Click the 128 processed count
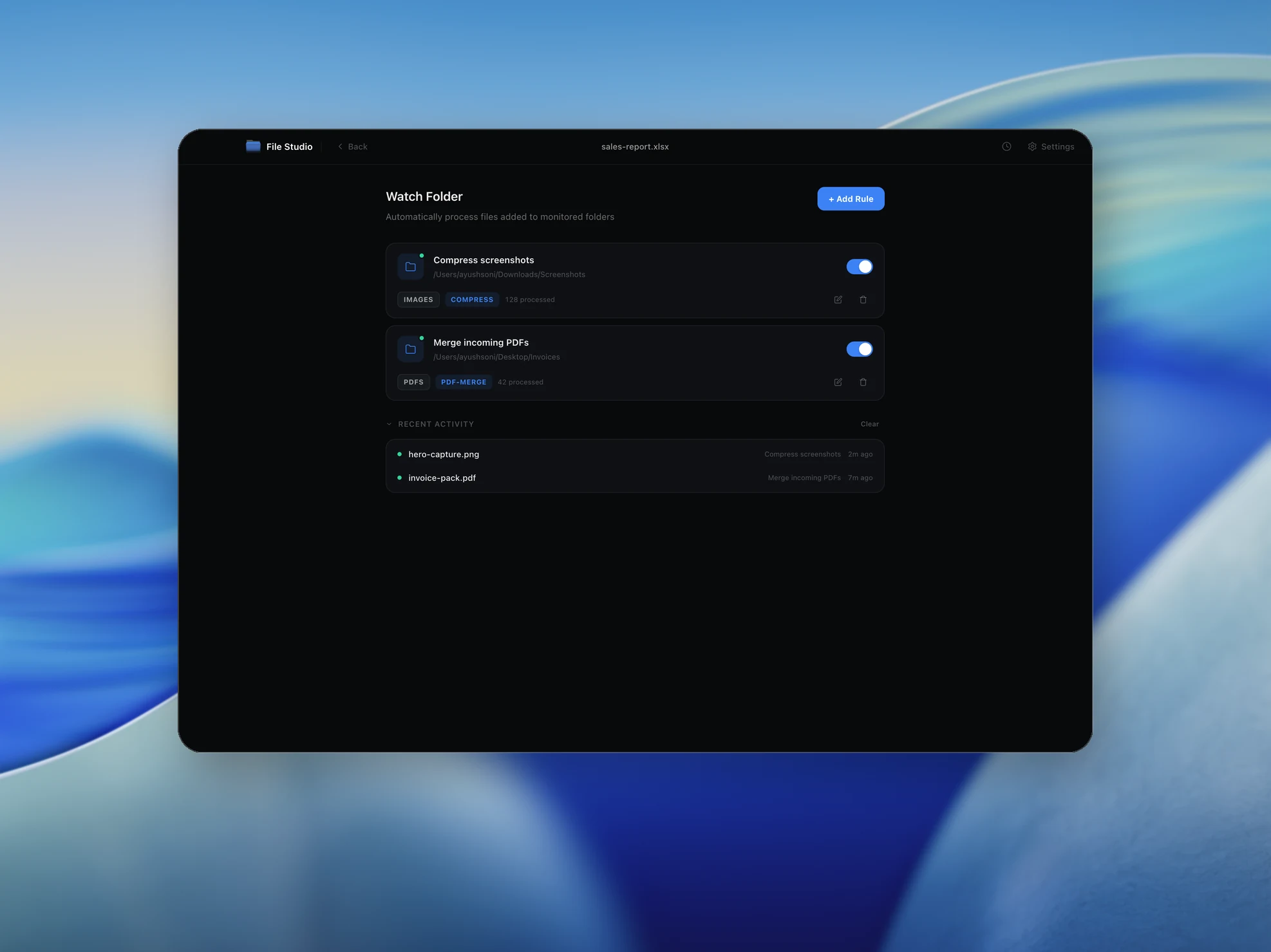1271x952 pixels. pyautogui.click(x=530, y=300)
